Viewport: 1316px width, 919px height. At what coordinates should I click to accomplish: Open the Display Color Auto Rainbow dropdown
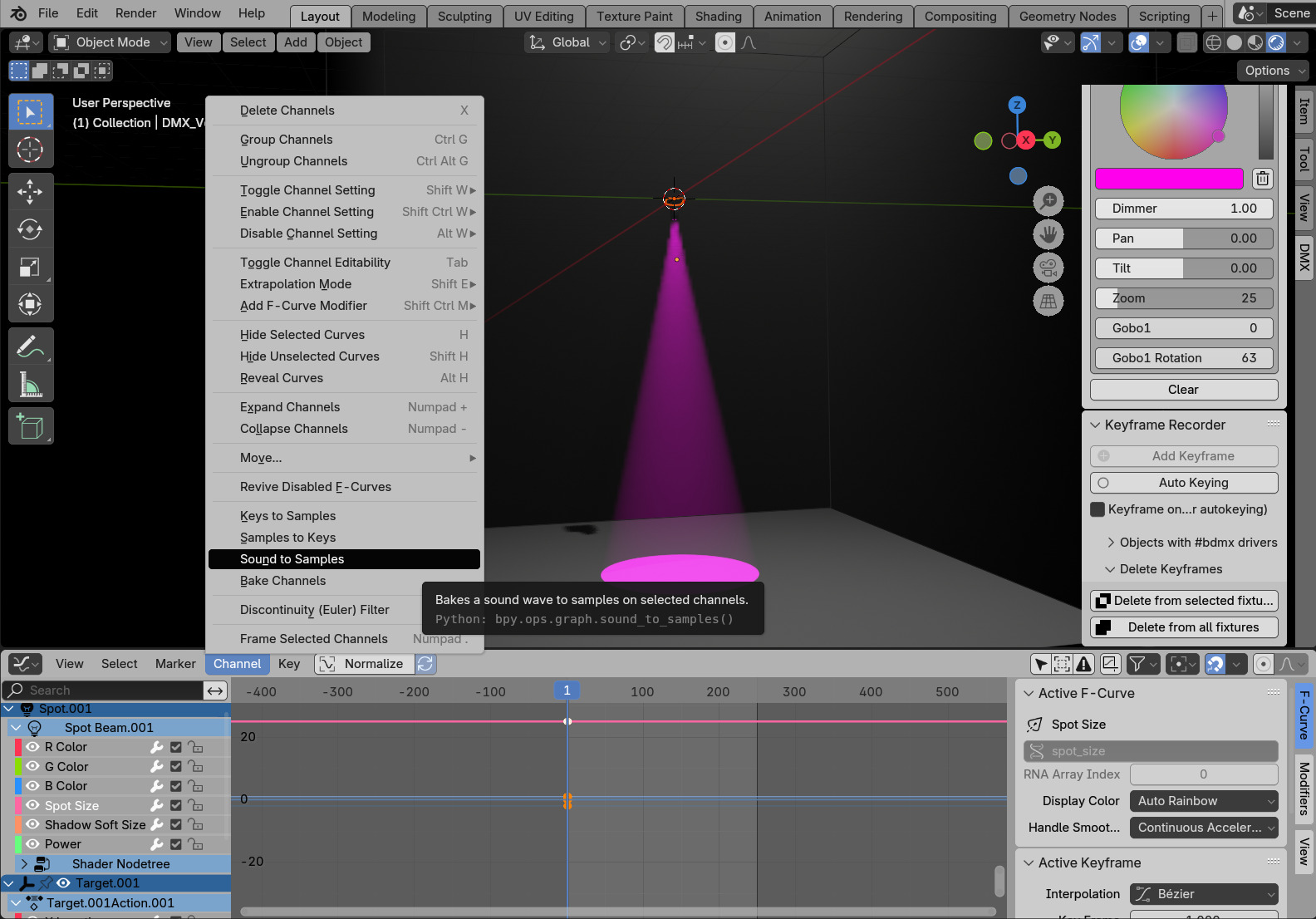pos(1204,801)
